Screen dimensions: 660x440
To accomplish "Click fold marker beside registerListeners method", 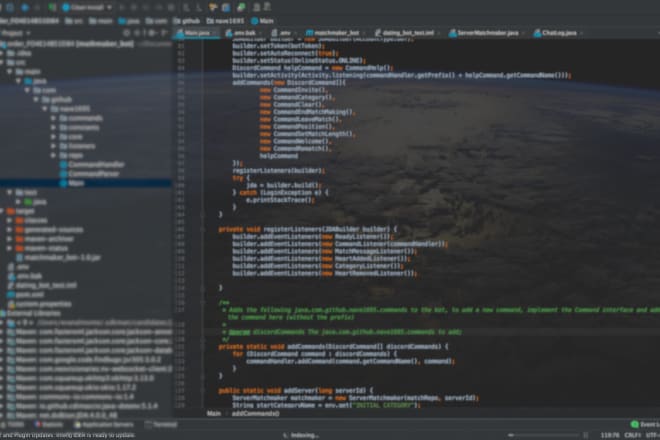I will (202, 229).
